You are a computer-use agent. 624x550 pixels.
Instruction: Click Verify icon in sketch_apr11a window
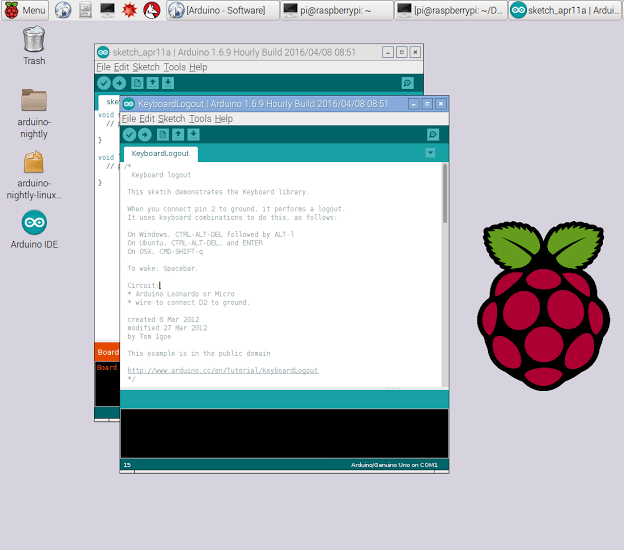pos(104,83)
